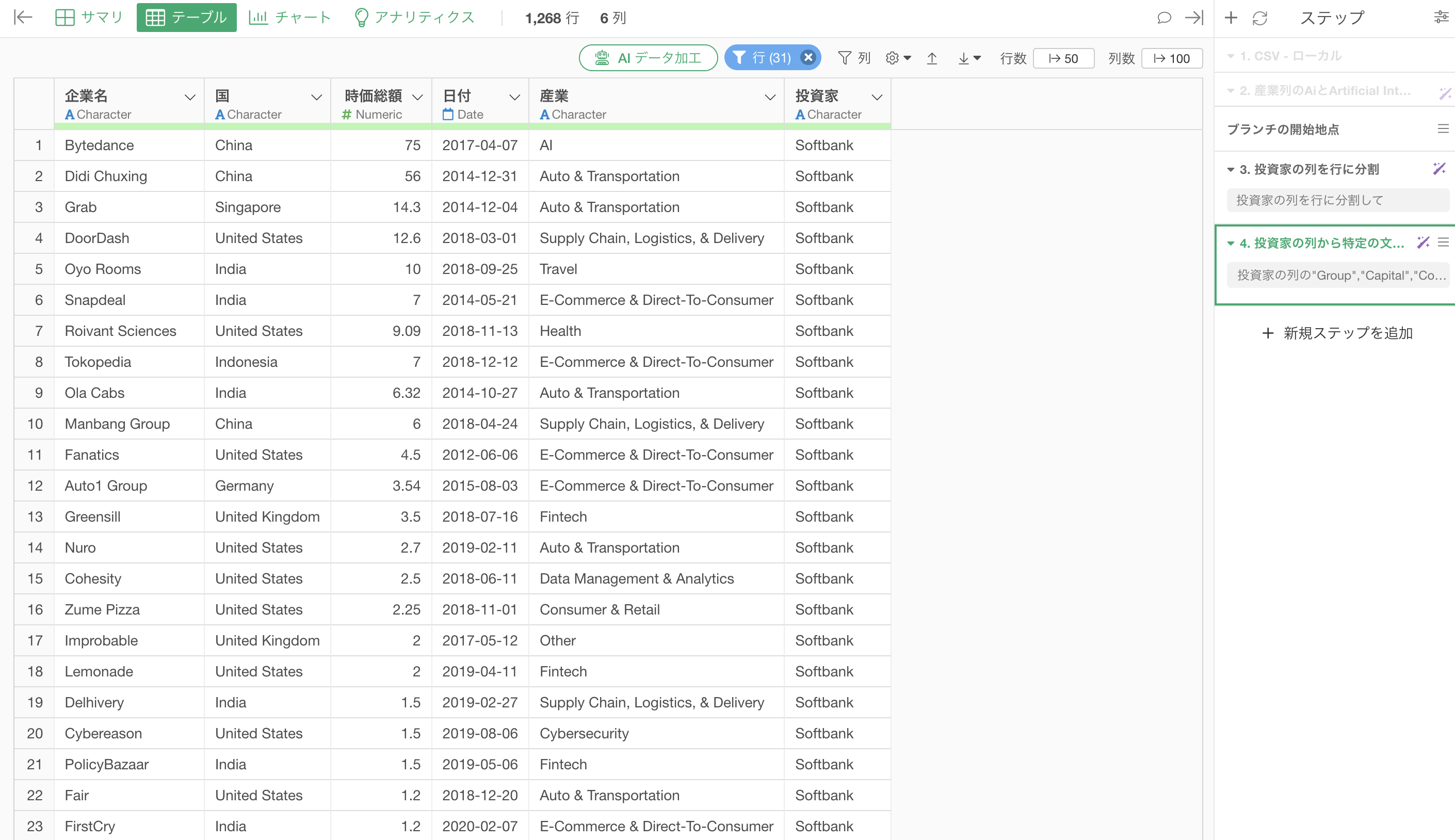Click the 列 column filter icon

coord(854,58)
